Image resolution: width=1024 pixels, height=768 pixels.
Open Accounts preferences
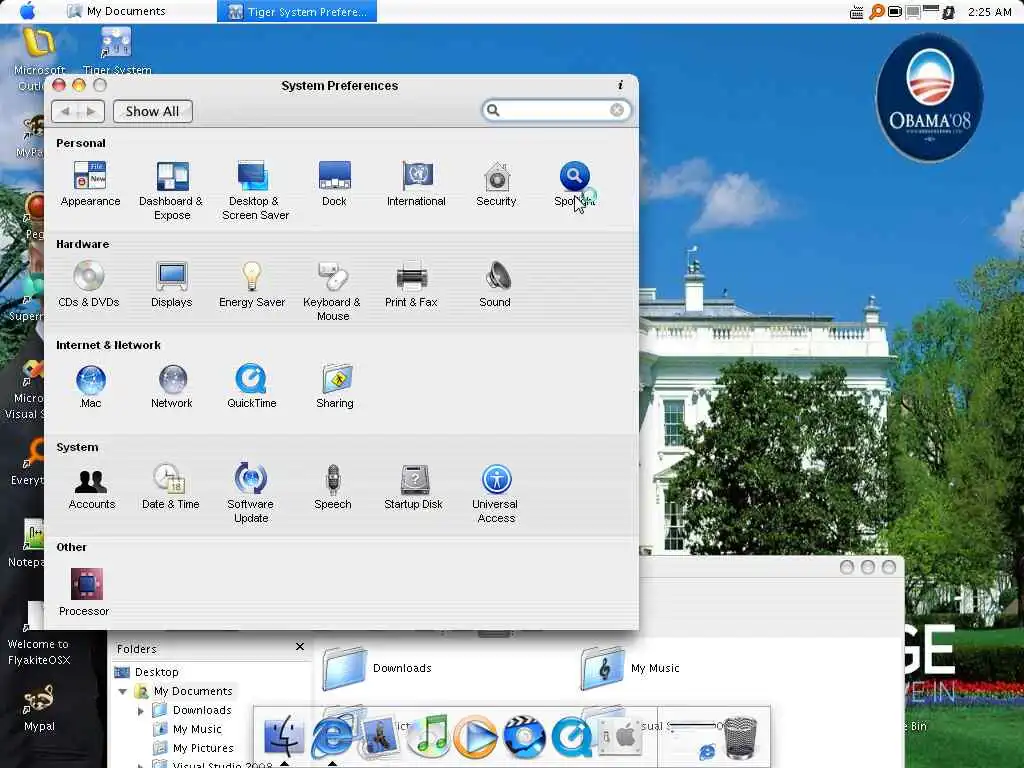(x=91, y=487)
